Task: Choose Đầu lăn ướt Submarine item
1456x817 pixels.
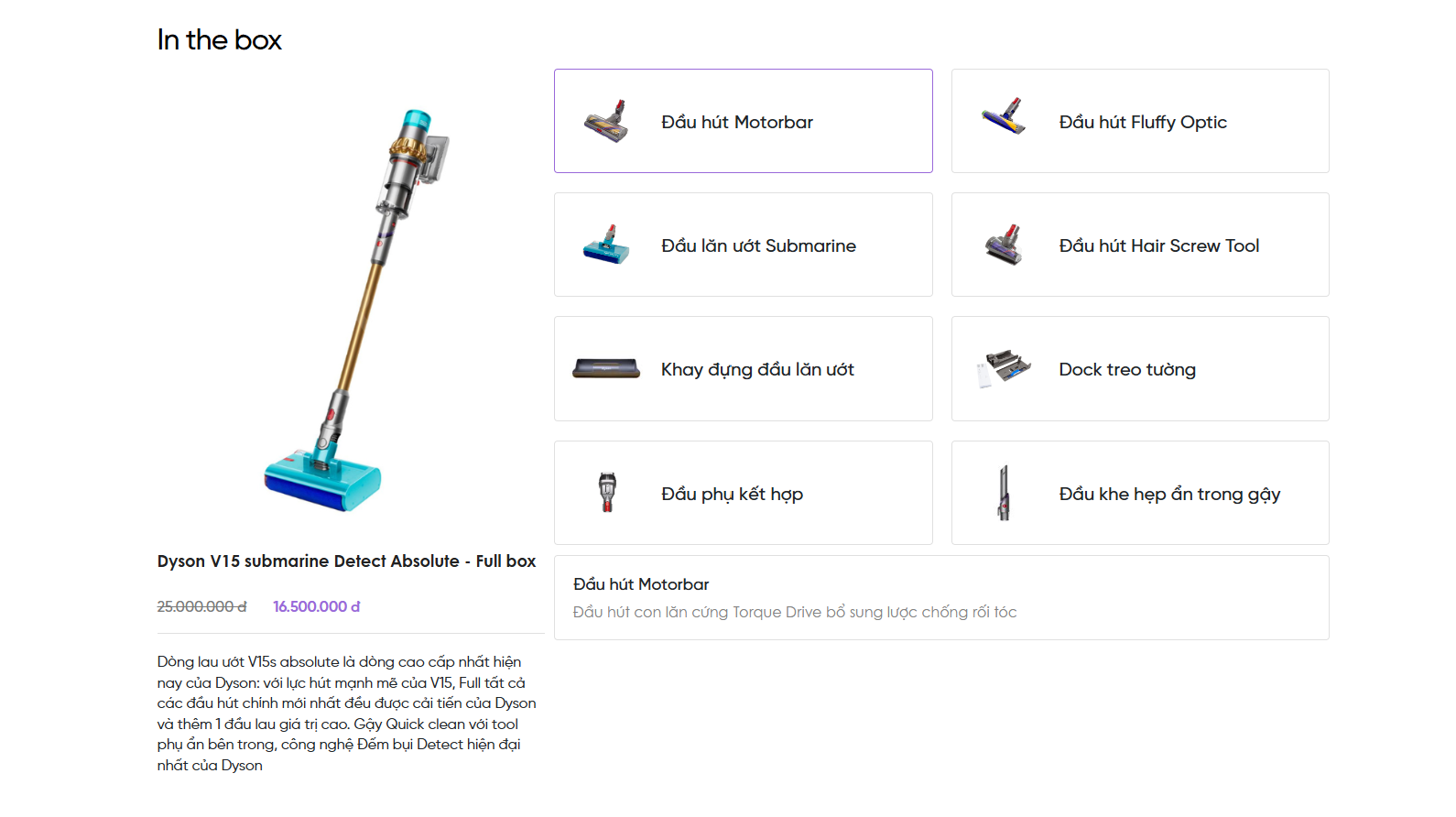Action: [744, 245]
